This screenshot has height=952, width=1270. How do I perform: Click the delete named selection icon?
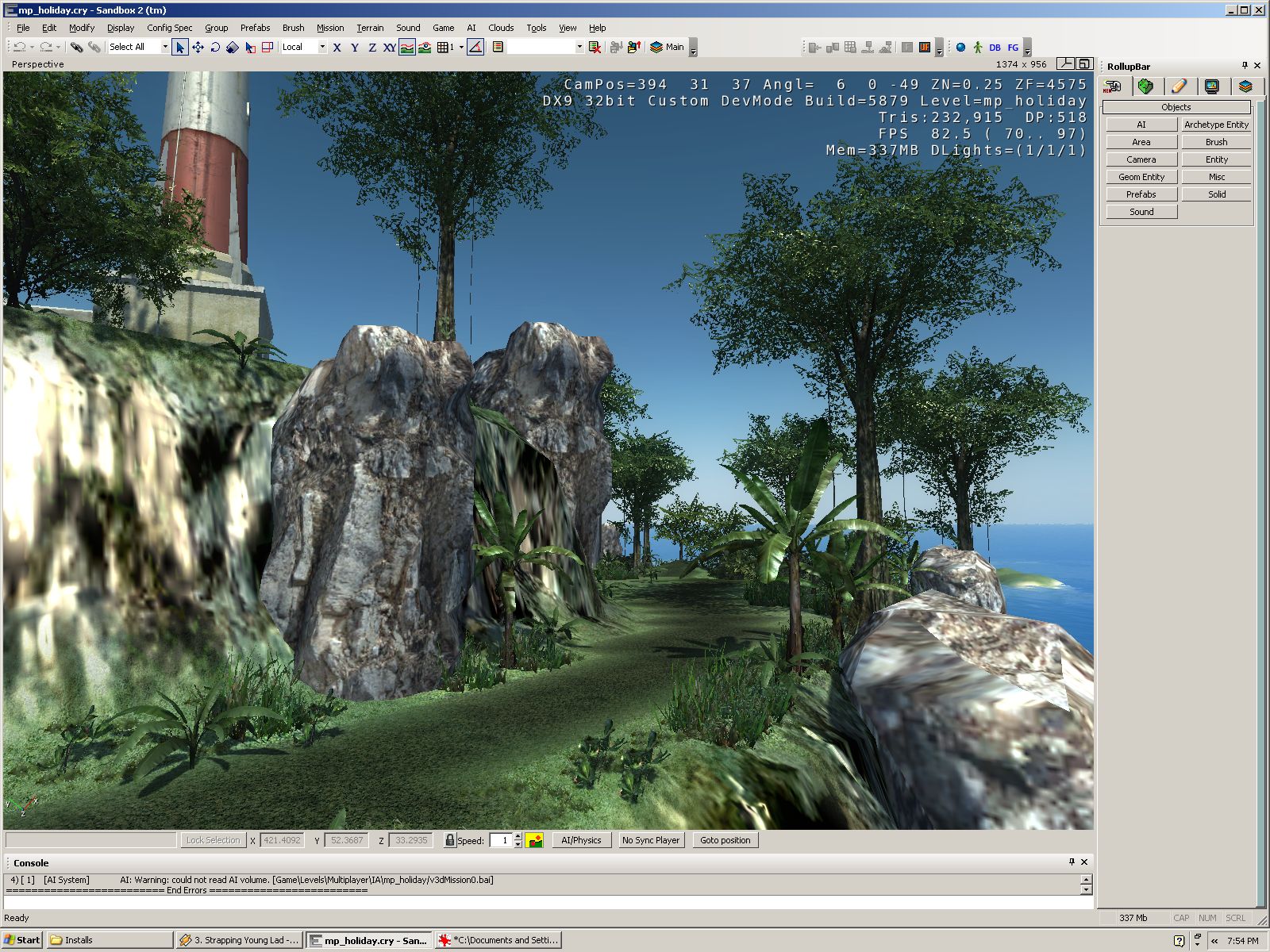pos(595,48)
